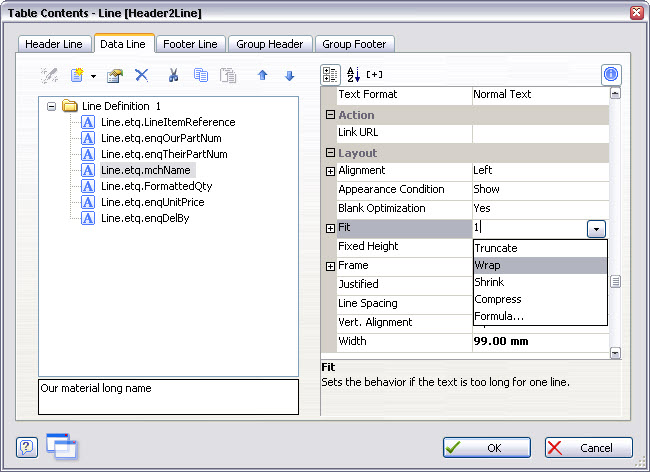Click the property list scroll down arrow
Screen dimensions: 650x472
click(615, 353)
